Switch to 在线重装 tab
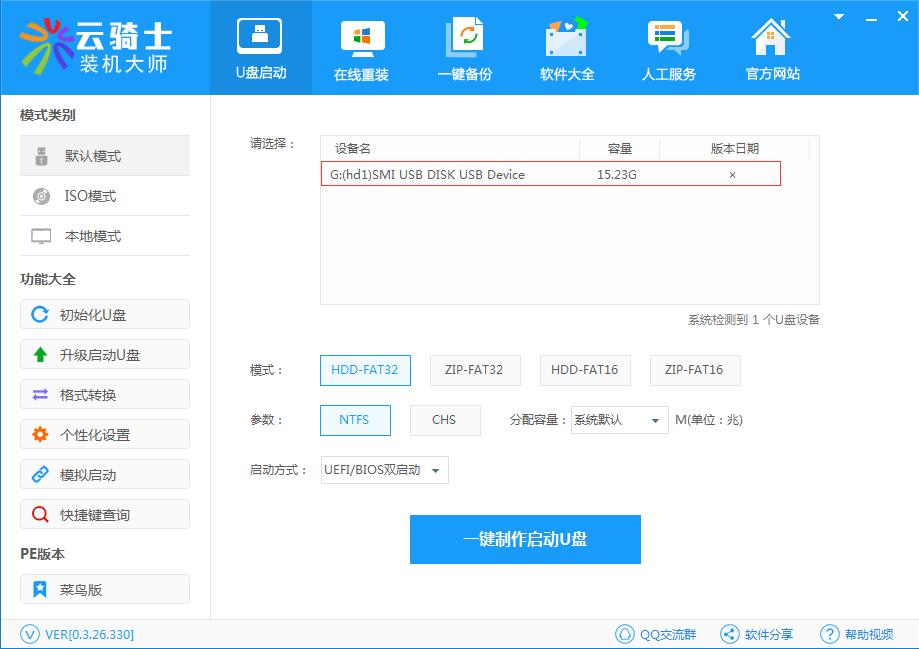 (x=362, y=47)
